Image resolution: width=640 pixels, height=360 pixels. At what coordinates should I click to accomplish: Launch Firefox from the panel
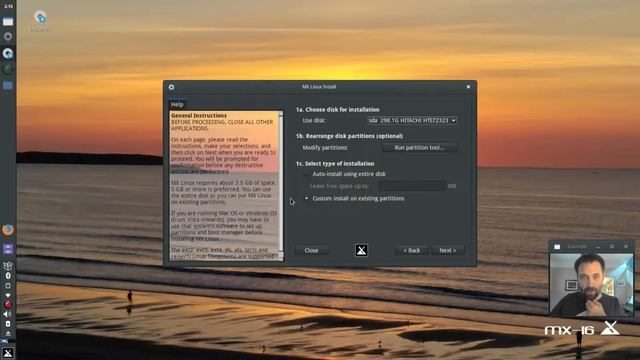(8, 230)
